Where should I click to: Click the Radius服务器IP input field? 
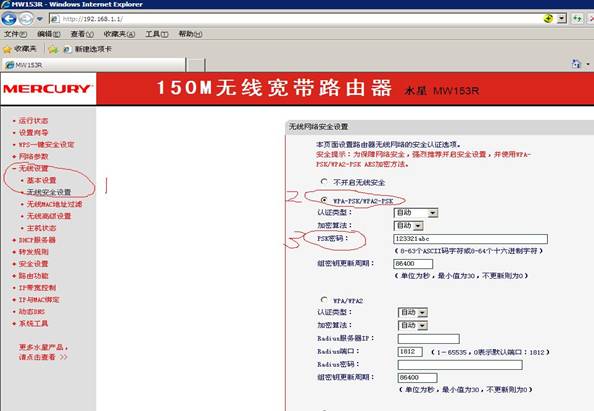click(x=429, y=339)
